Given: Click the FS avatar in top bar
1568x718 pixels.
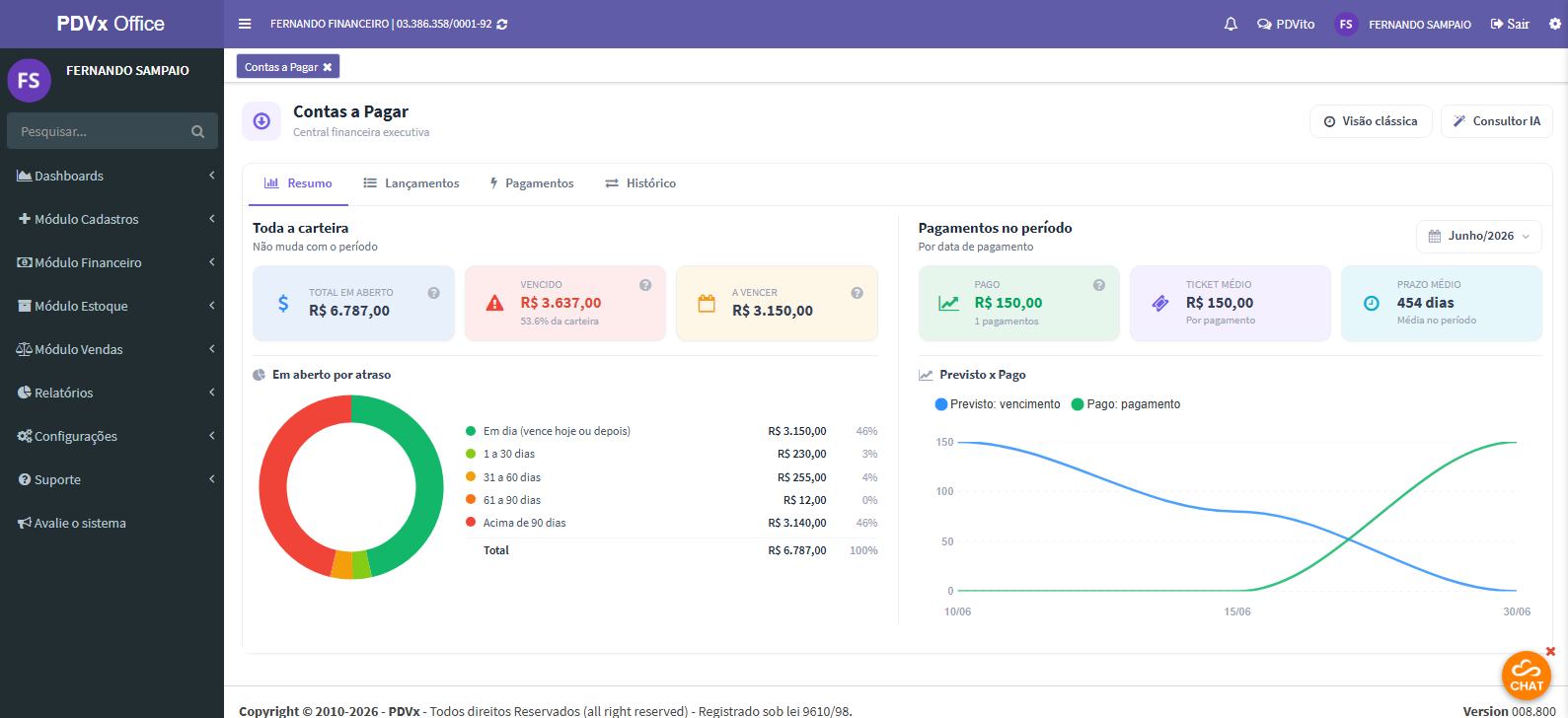Looking at the screenshot, I should click(1346, 24).
